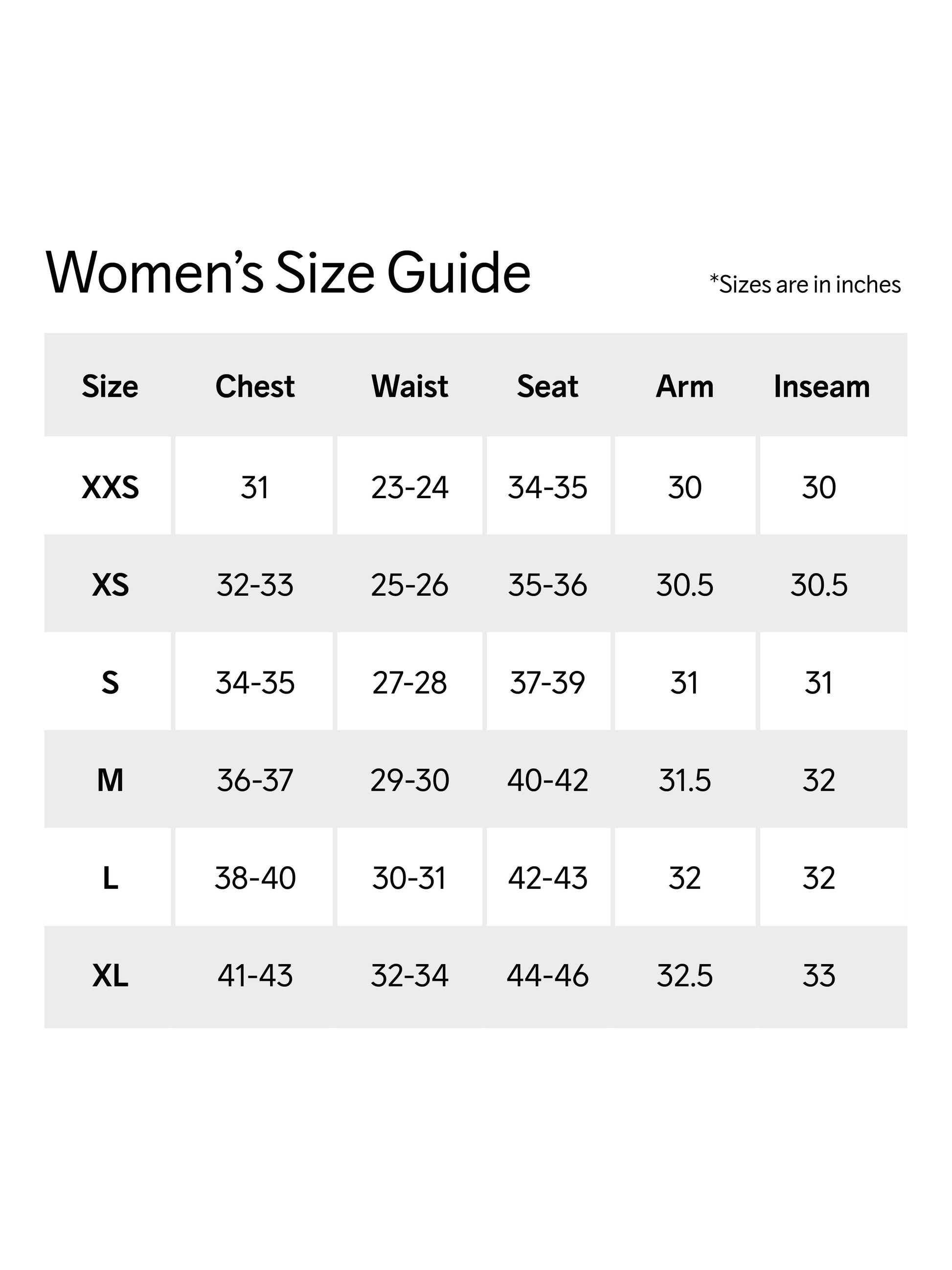Screen dimensions: 952x1270
Task: Click the Waist column header
Action: pyautogui.click(x=409, y=387)
